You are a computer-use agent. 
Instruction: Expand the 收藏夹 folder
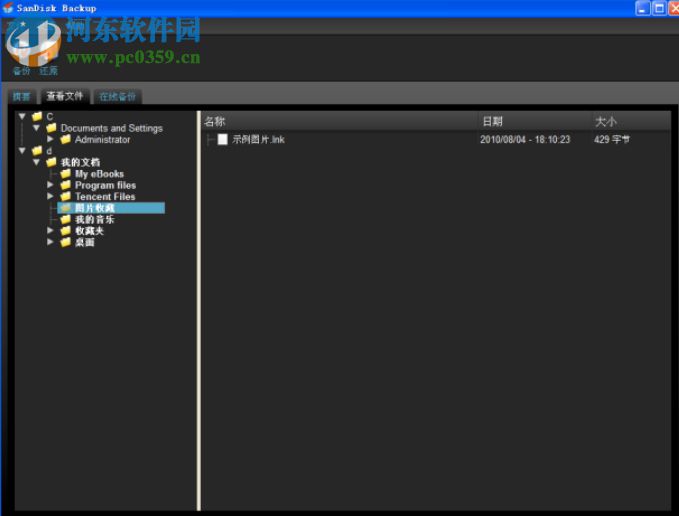pos(50,230)
